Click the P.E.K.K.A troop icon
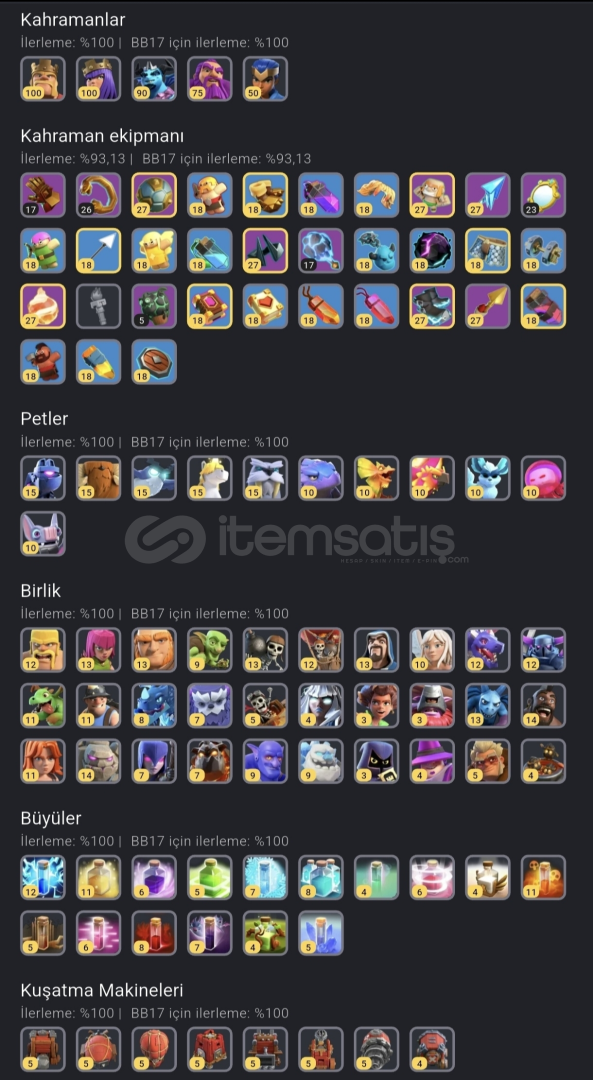 click(543, 650)
